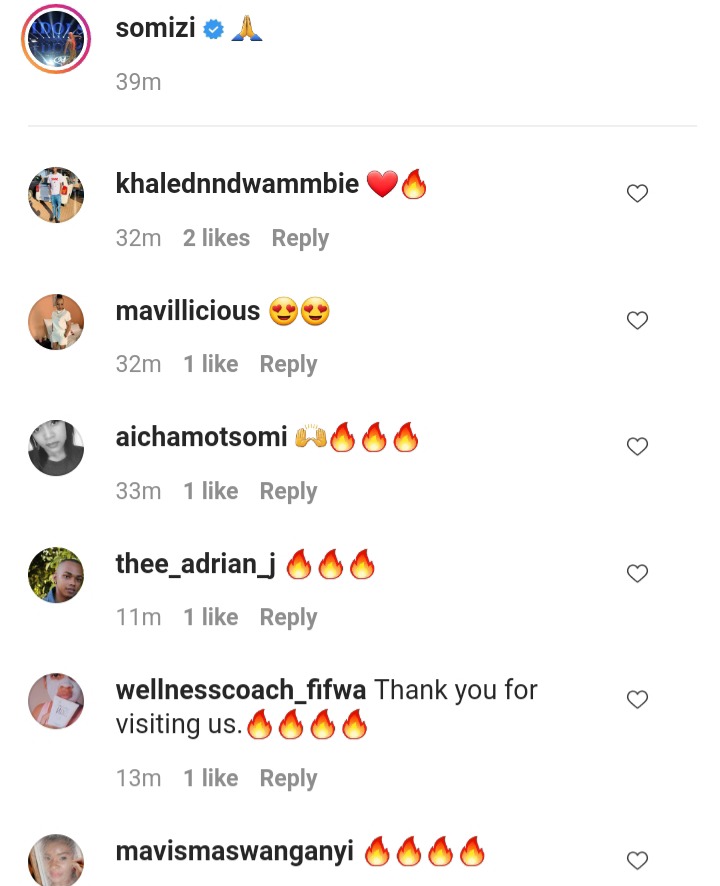Like mavismaswanganyi's comment with heart icon
Viewport: 720px width, 886px height.
pyautogui.click(x=637, y=861)
